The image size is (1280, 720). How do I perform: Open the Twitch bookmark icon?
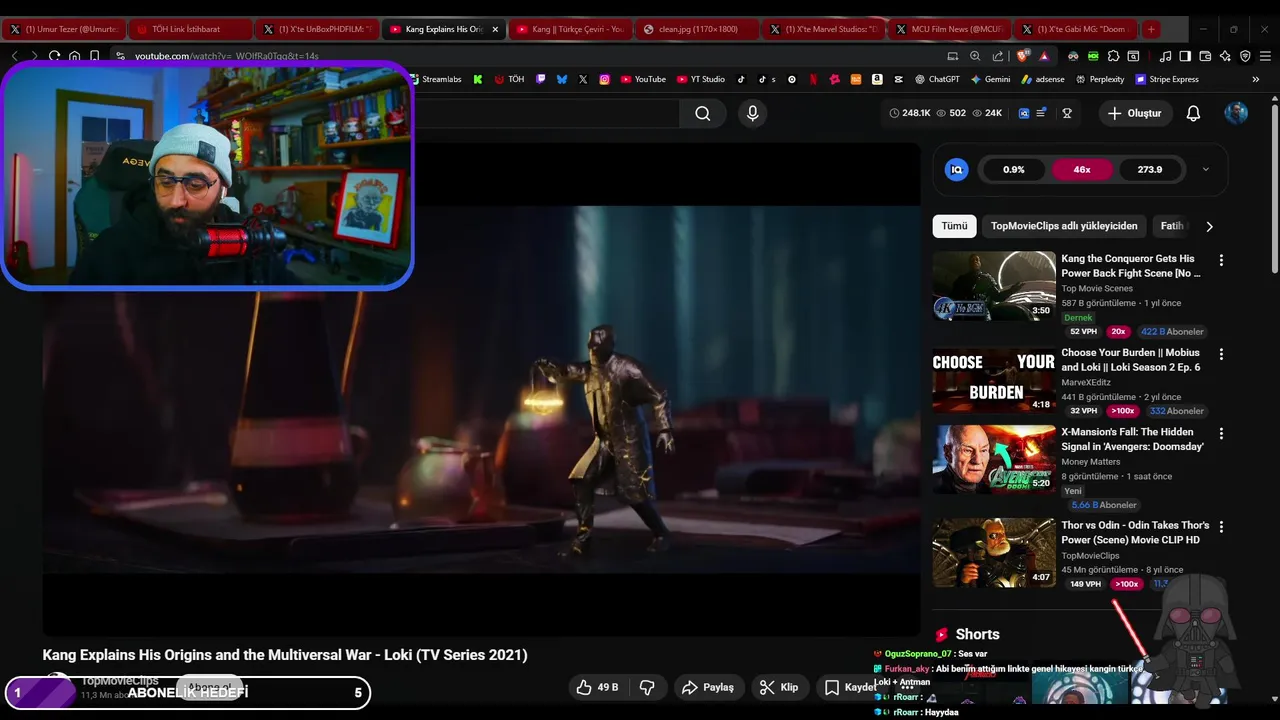point(540,79)
